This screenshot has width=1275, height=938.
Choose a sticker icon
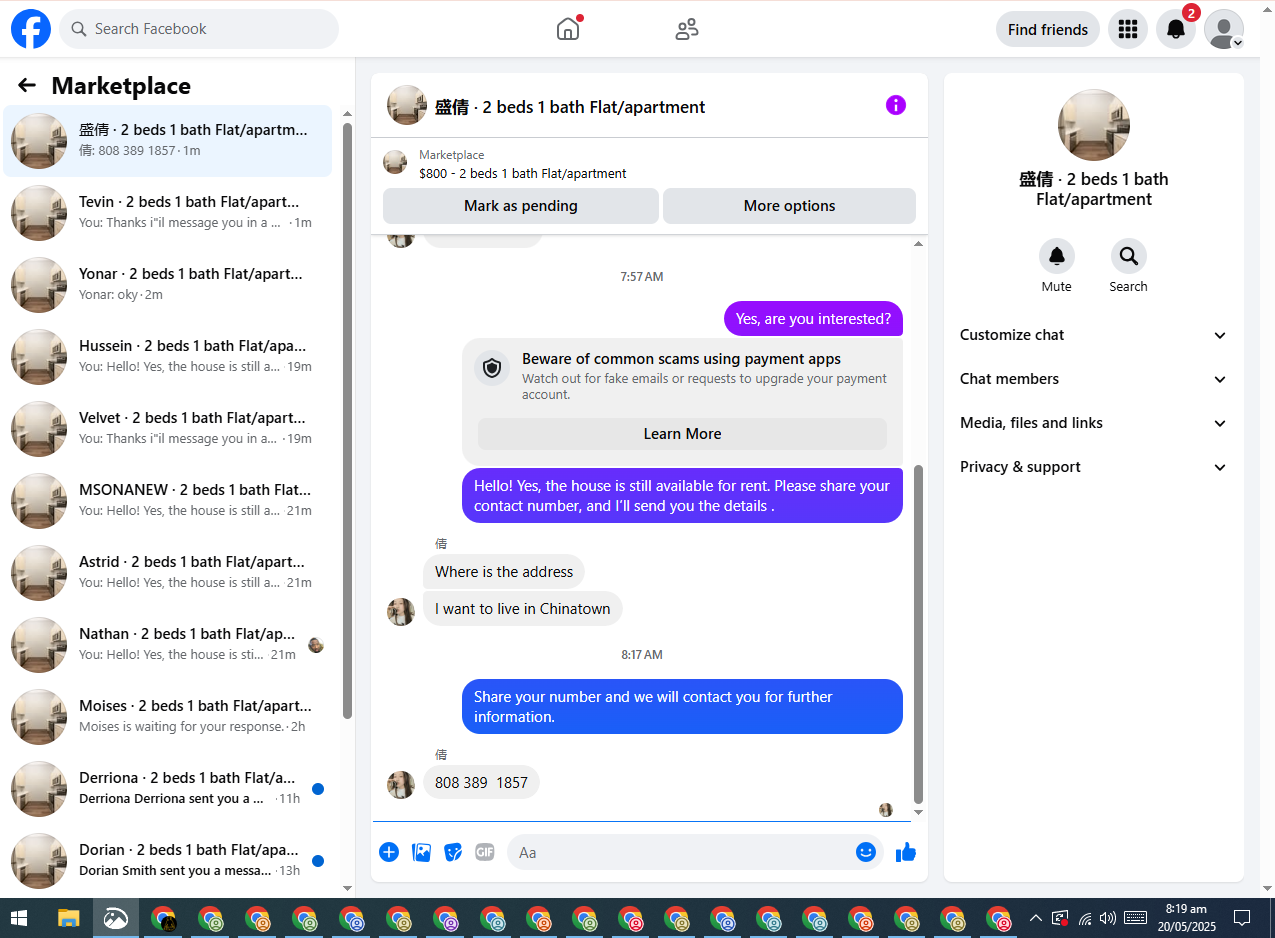(x=453, y=852)
